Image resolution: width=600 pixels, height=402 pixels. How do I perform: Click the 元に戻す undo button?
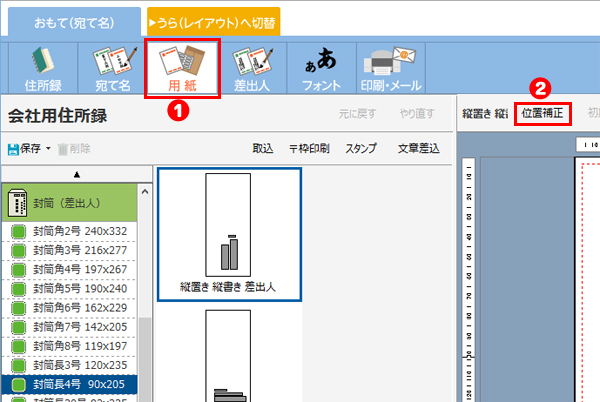point(357,114)
